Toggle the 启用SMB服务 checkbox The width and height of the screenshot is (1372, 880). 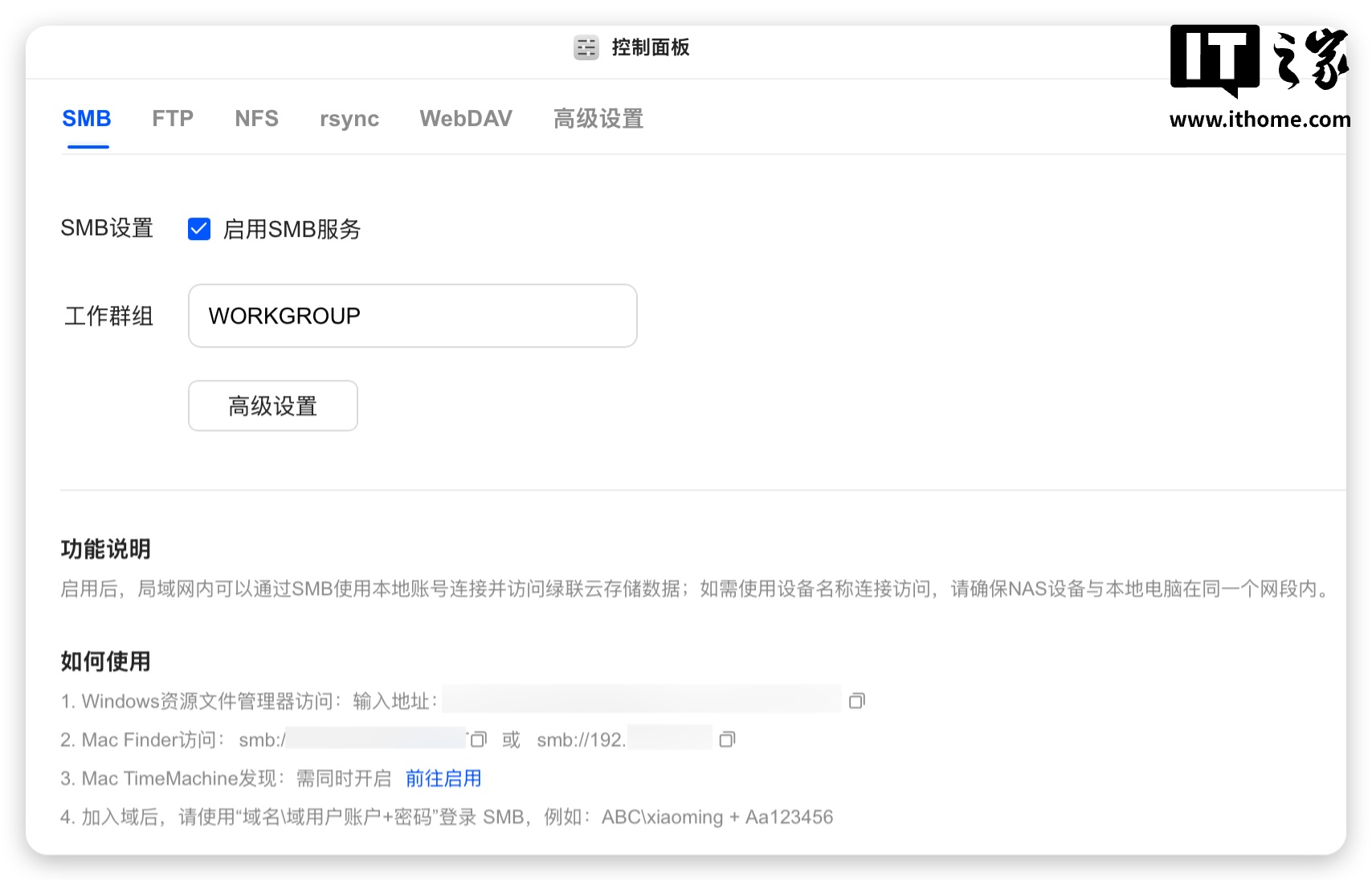199,229
